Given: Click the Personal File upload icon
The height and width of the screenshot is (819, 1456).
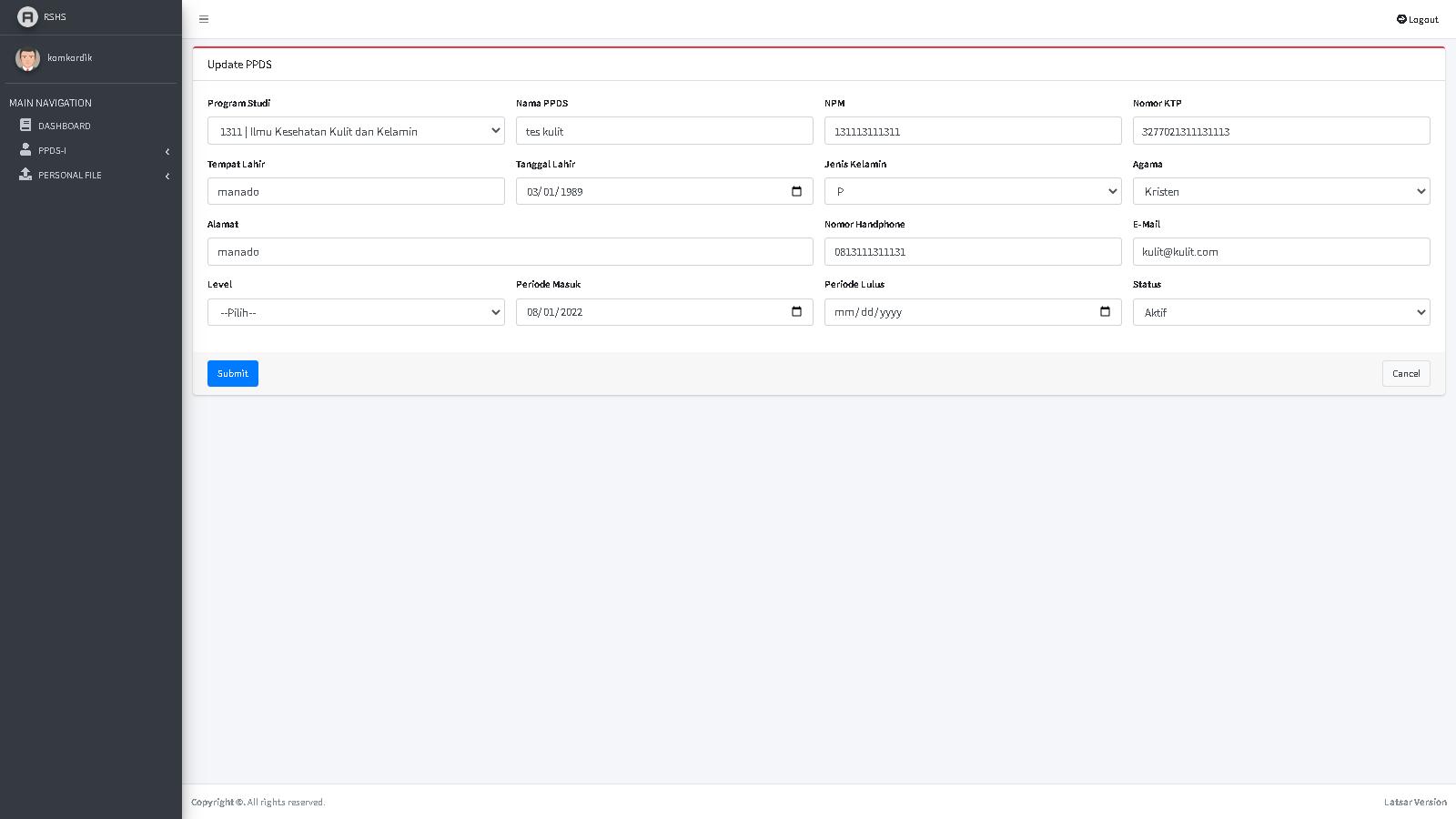Looking at the screenshot, I should [25, 175].
